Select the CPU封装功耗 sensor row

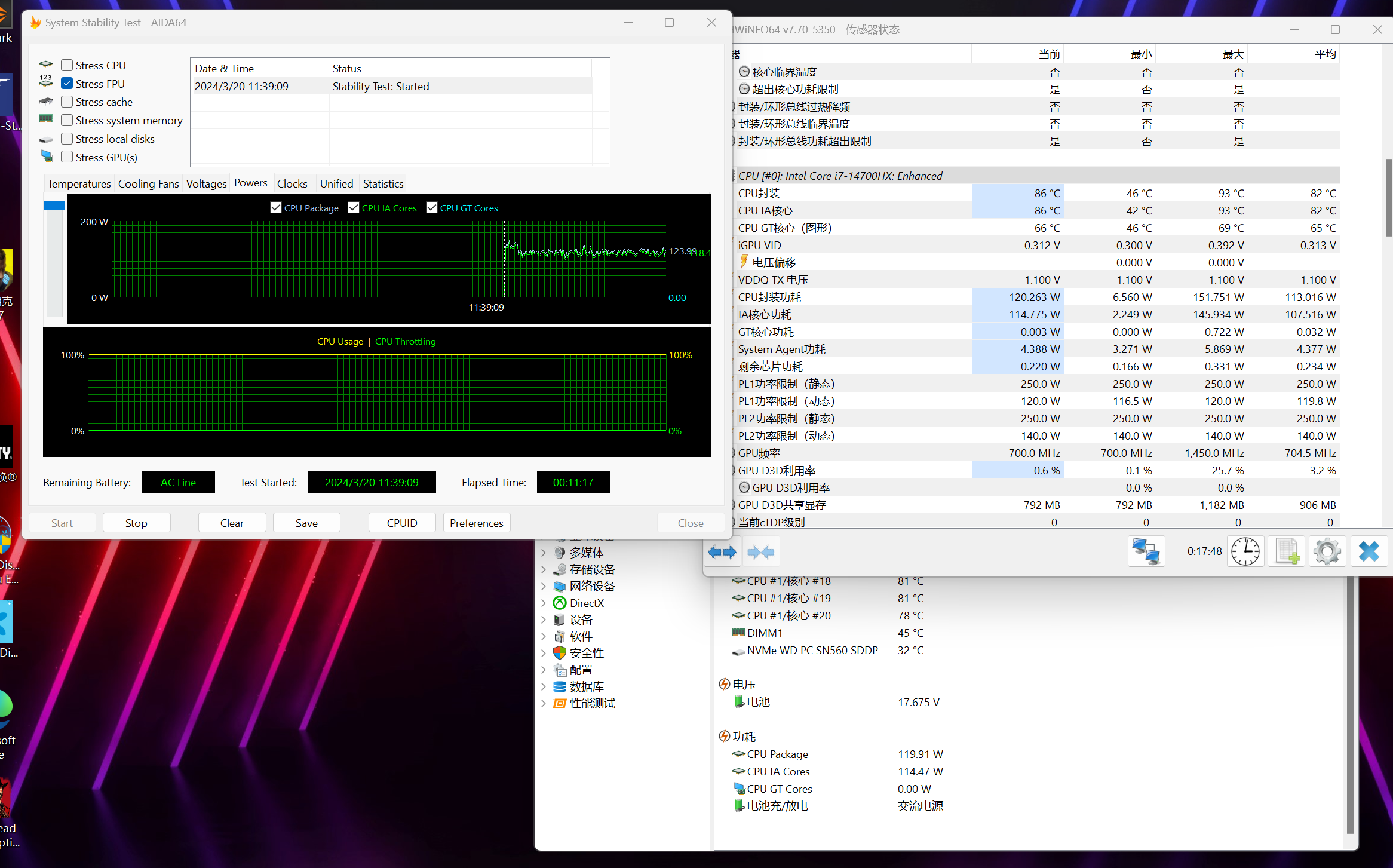tap(1036, 297)
